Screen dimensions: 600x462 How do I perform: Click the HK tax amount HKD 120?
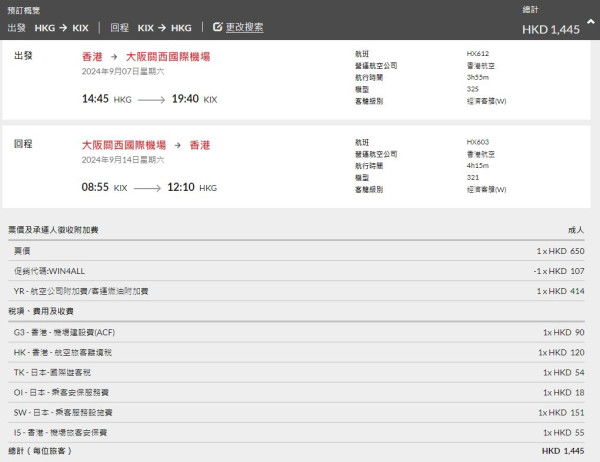(561, 353)
